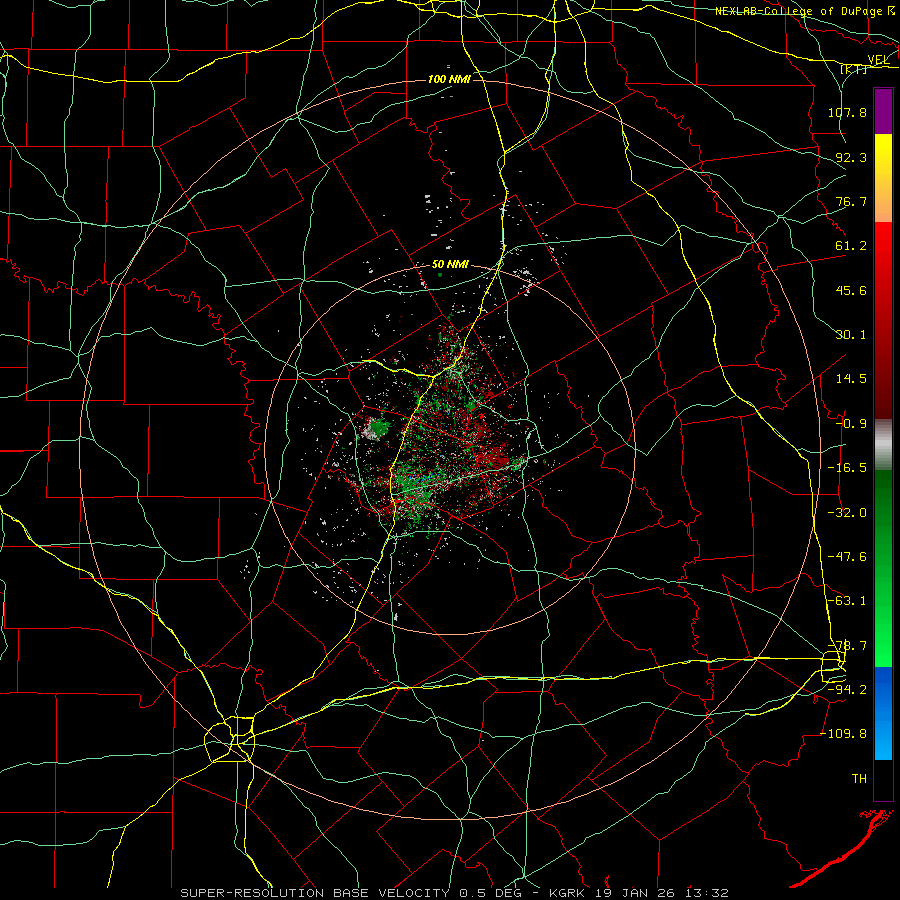Select the 30.1 scale value
The height and width of the screenshot is (900, 900).
tap(851, 335)
